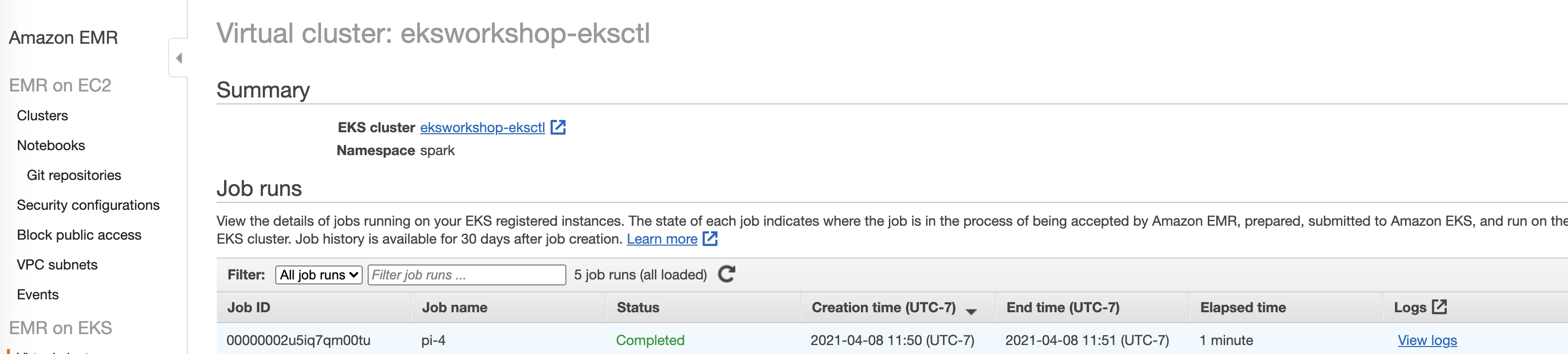This screenshot has height=354, width=1568.
Task: Collapse the Amazon EMR sidebar arrow
Action: click(178, 58)
